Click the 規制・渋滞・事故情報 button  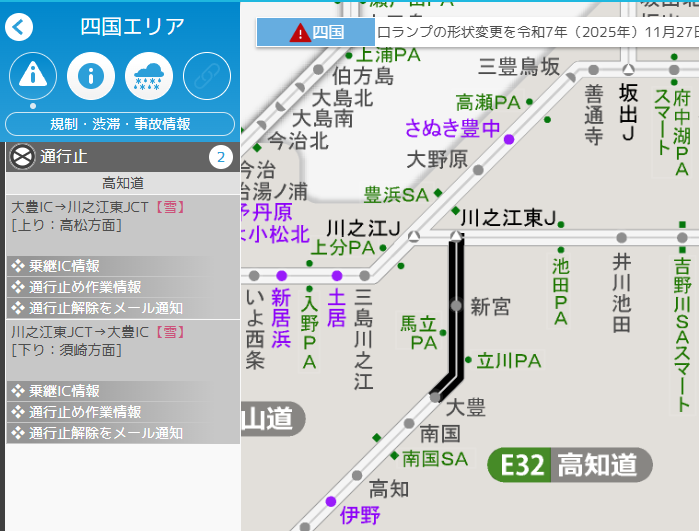(120, 124)
